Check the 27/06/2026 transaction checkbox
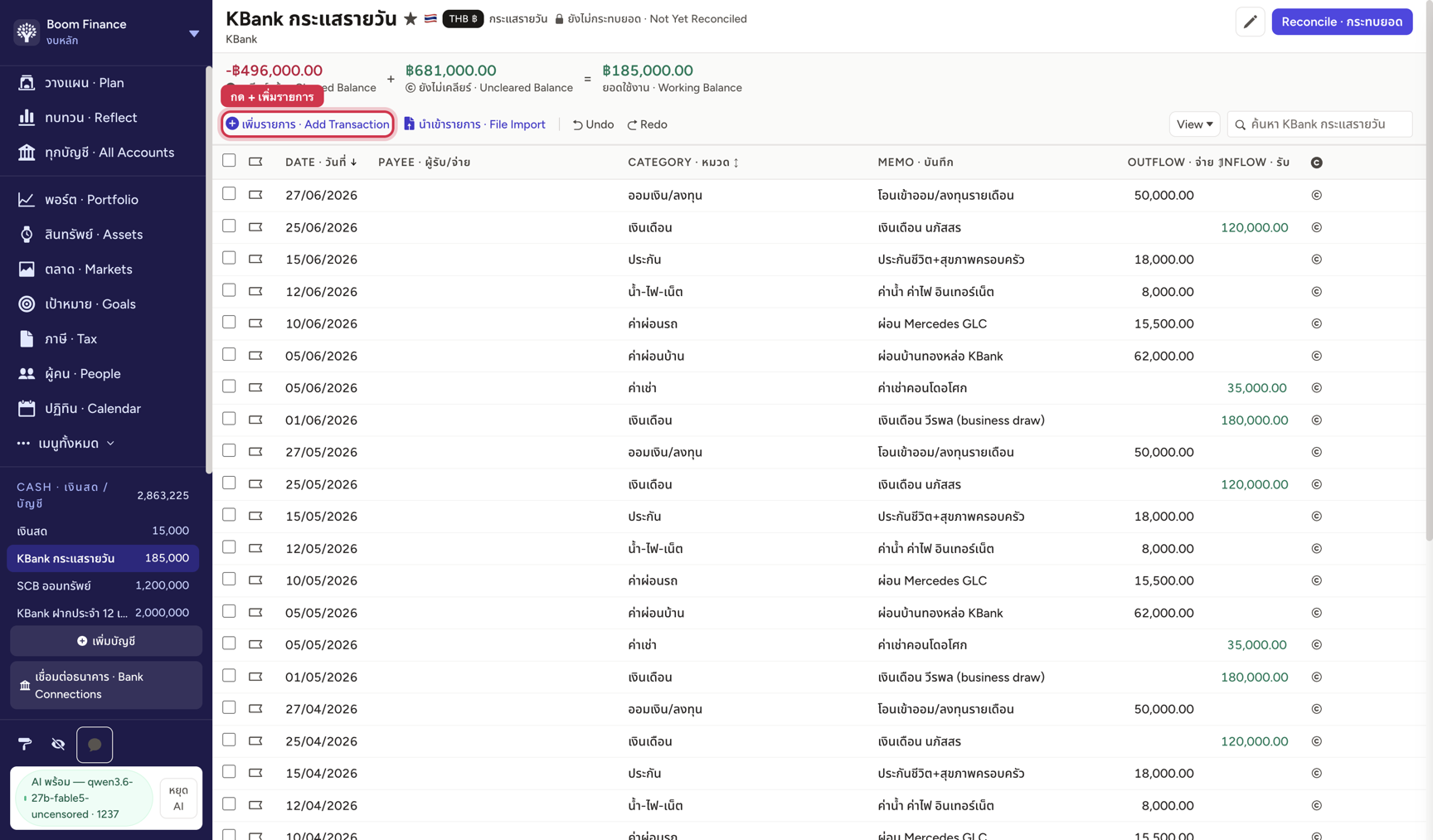This screenshot has height=840, width=1433. pos(229,193)
